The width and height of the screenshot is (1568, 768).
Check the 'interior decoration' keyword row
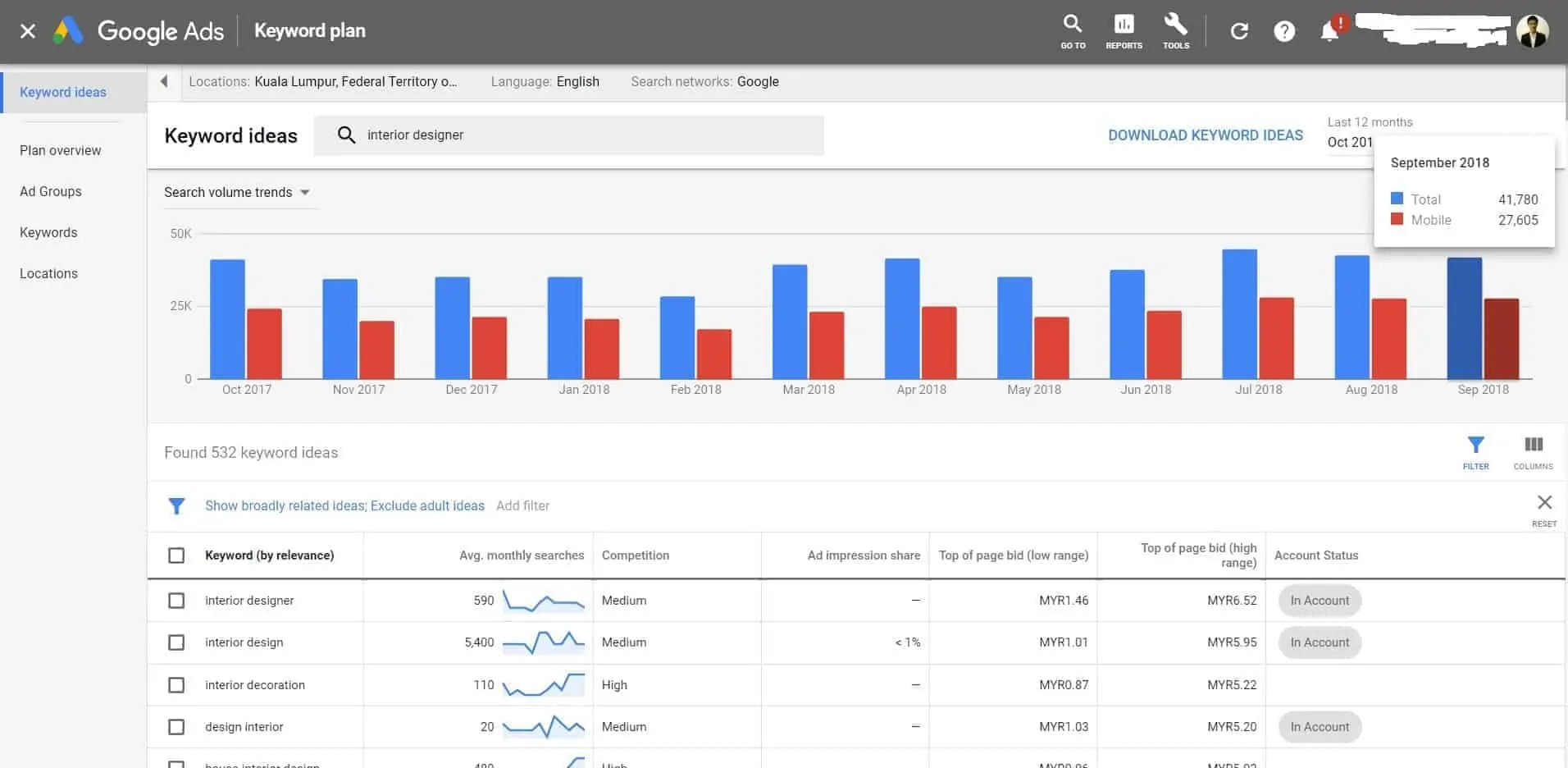coord(176,684)
